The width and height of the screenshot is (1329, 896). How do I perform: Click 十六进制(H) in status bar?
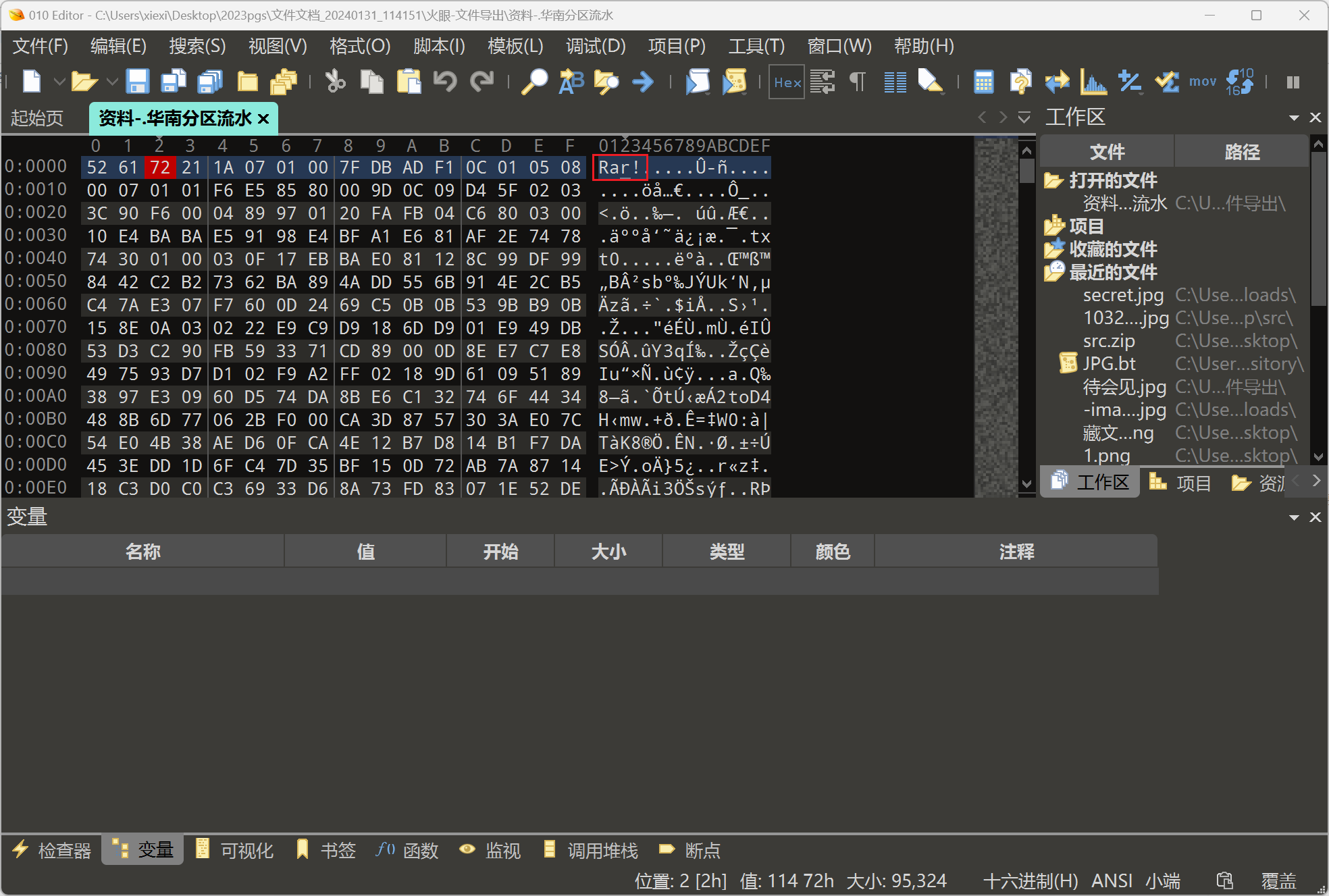pyautogui.click(x=1031, y=880)
